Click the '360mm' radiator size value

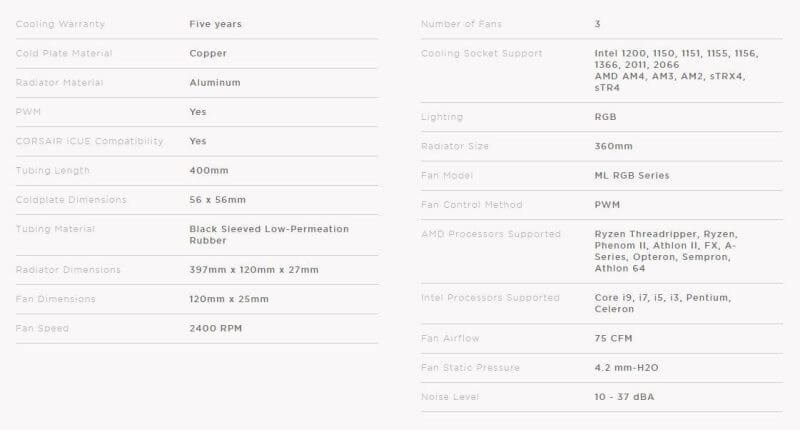point(613,146)
